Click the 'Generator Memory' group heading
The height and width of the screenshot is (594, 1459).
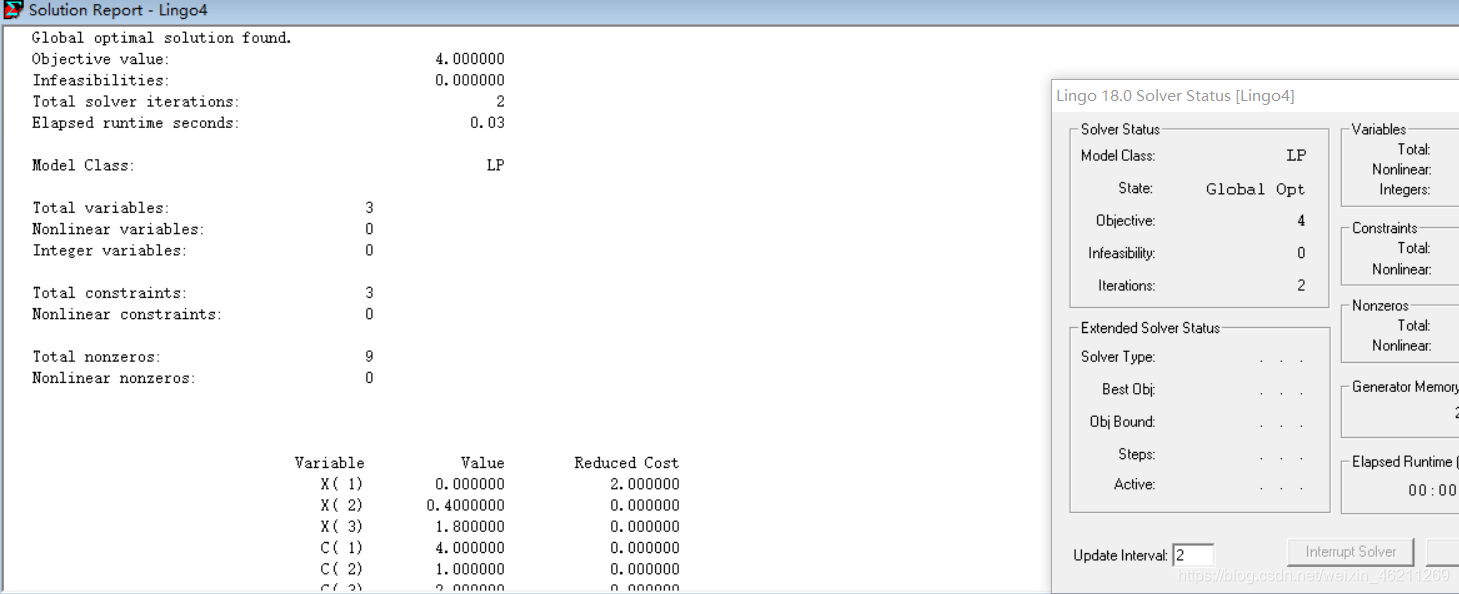1405,387
